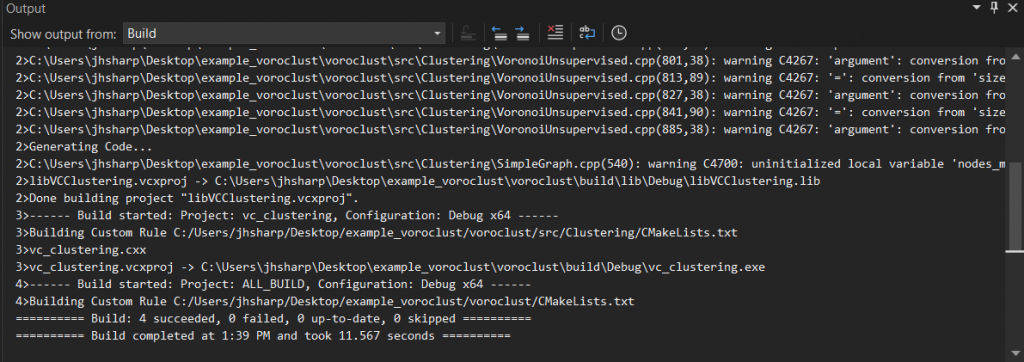Click the 'vc_clustering.cxx' line
Image resolution: width=1024 pixels, height=362 pixels.
click(81, 250)
